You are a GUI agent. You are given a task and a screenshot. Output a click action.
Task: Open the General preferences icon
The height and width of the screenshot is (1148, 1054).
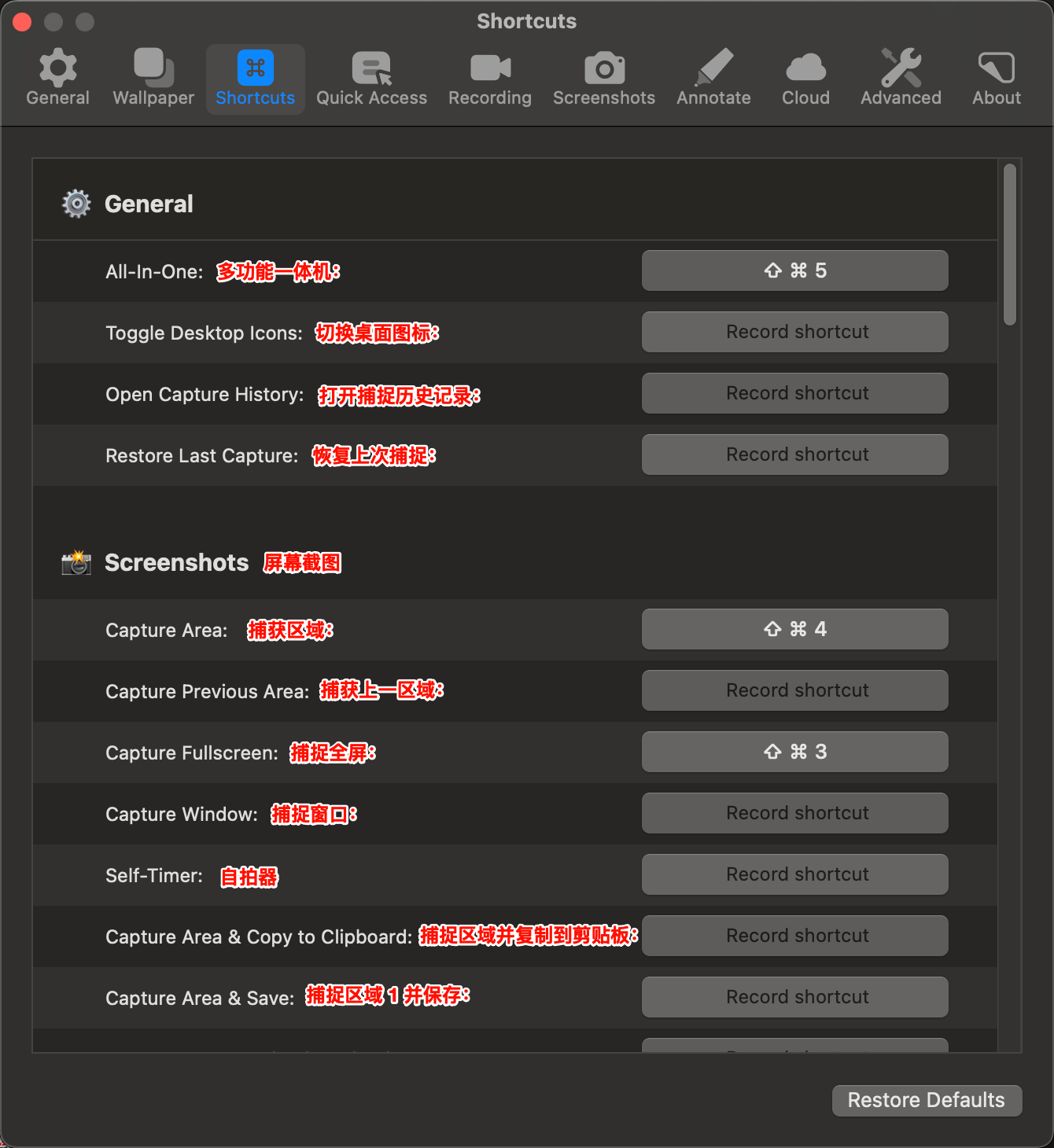[x=57, y=75]
